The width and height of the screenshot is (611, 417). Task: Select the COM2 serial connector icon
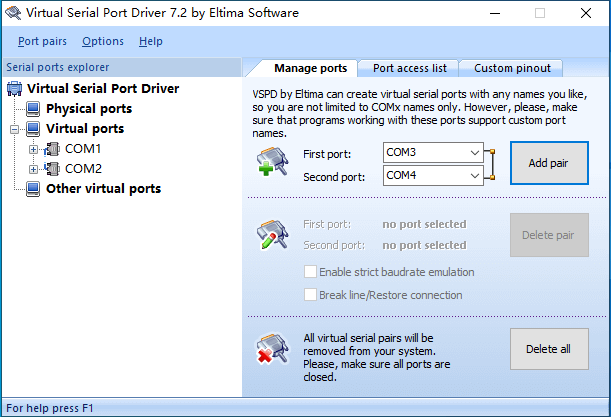(x=52, y=169)
